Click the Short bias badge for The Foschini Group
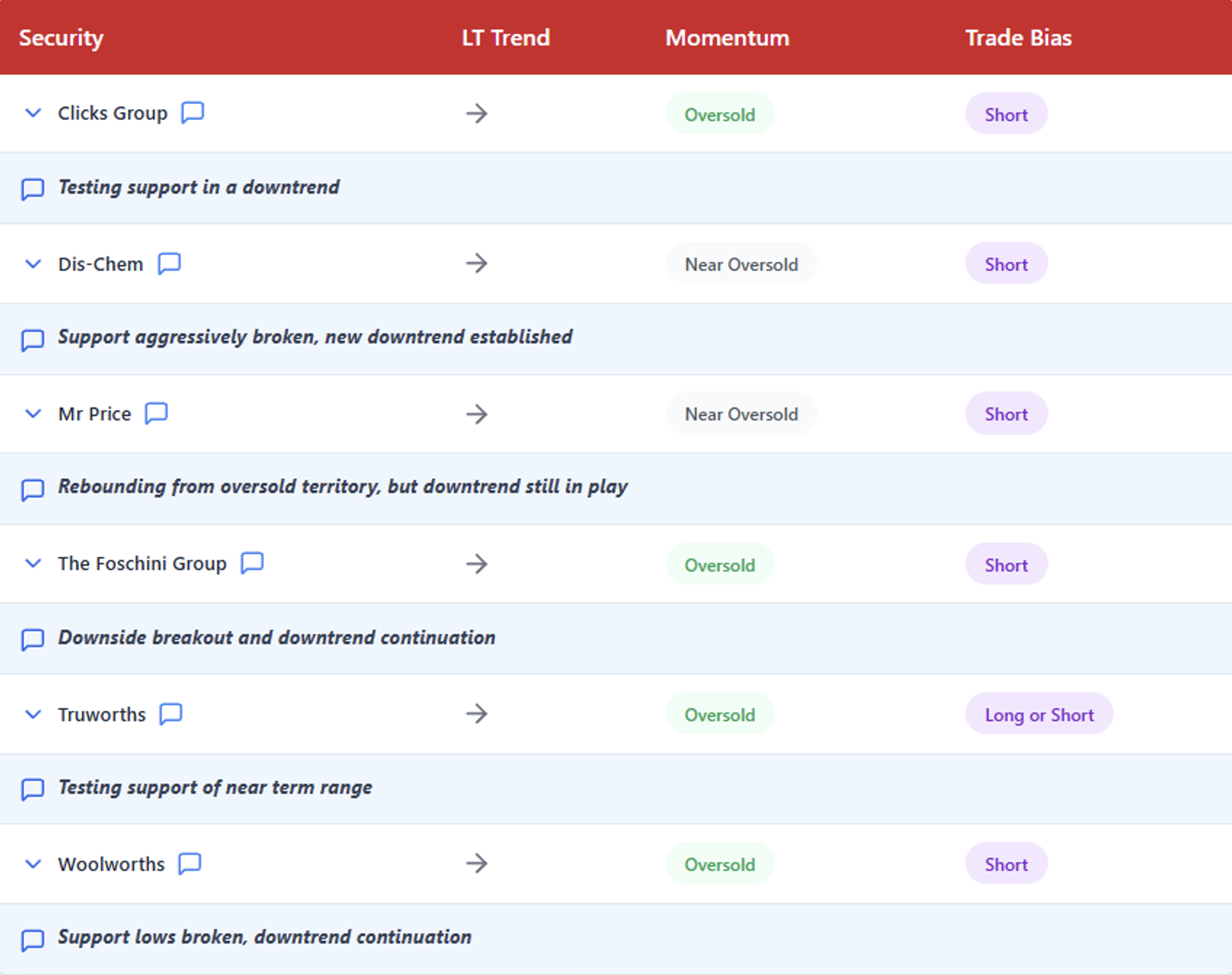1232x975 pixels. (x=1006, y=564)
